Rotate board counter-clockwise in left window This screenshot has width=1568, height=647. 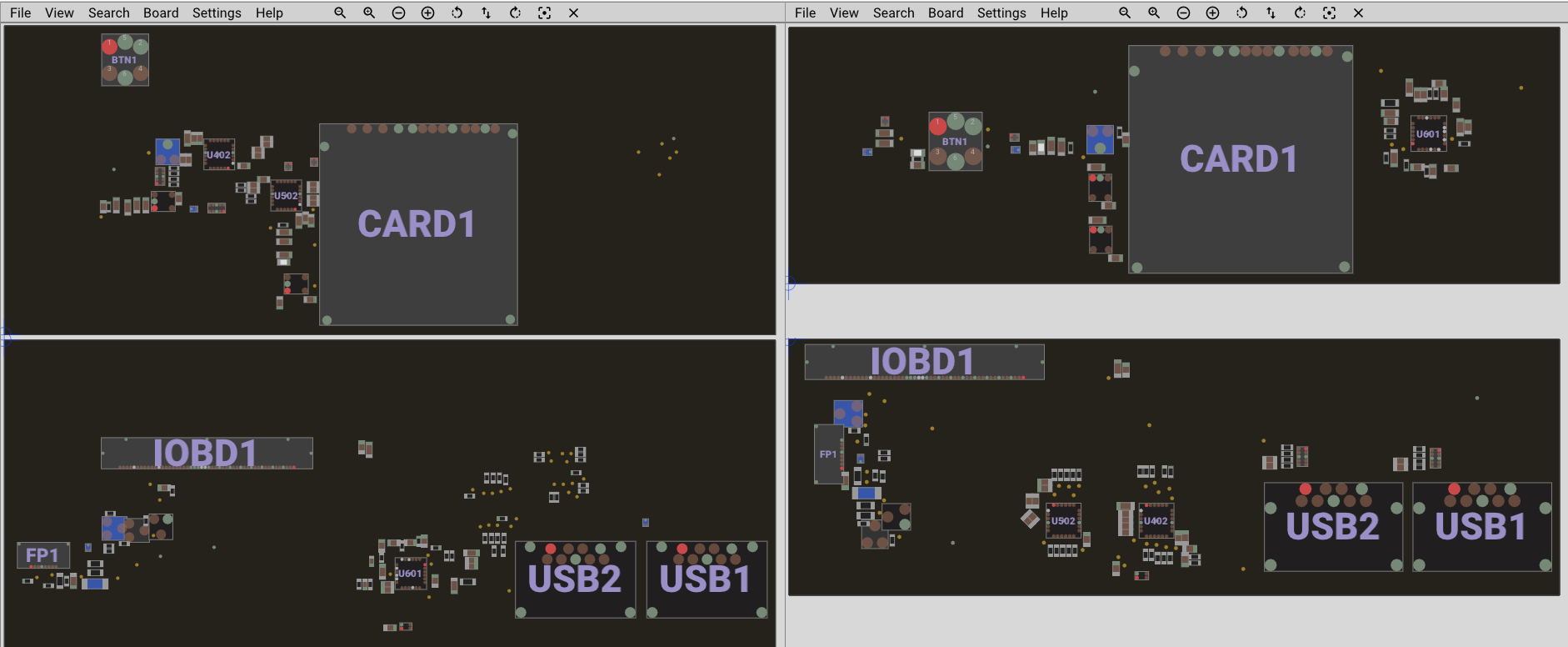coord(457,13)
